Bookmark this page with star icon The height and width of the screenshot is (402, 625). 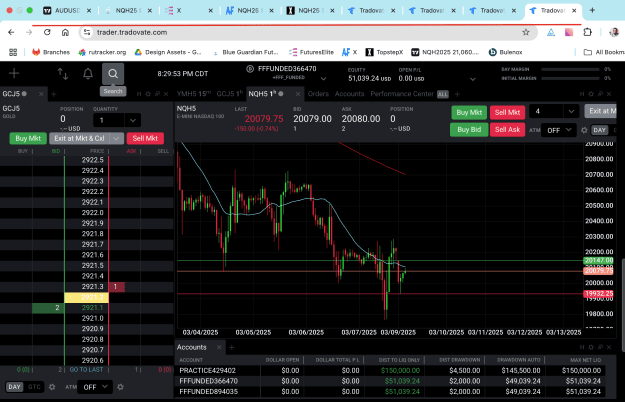click(x=526, y=32)
